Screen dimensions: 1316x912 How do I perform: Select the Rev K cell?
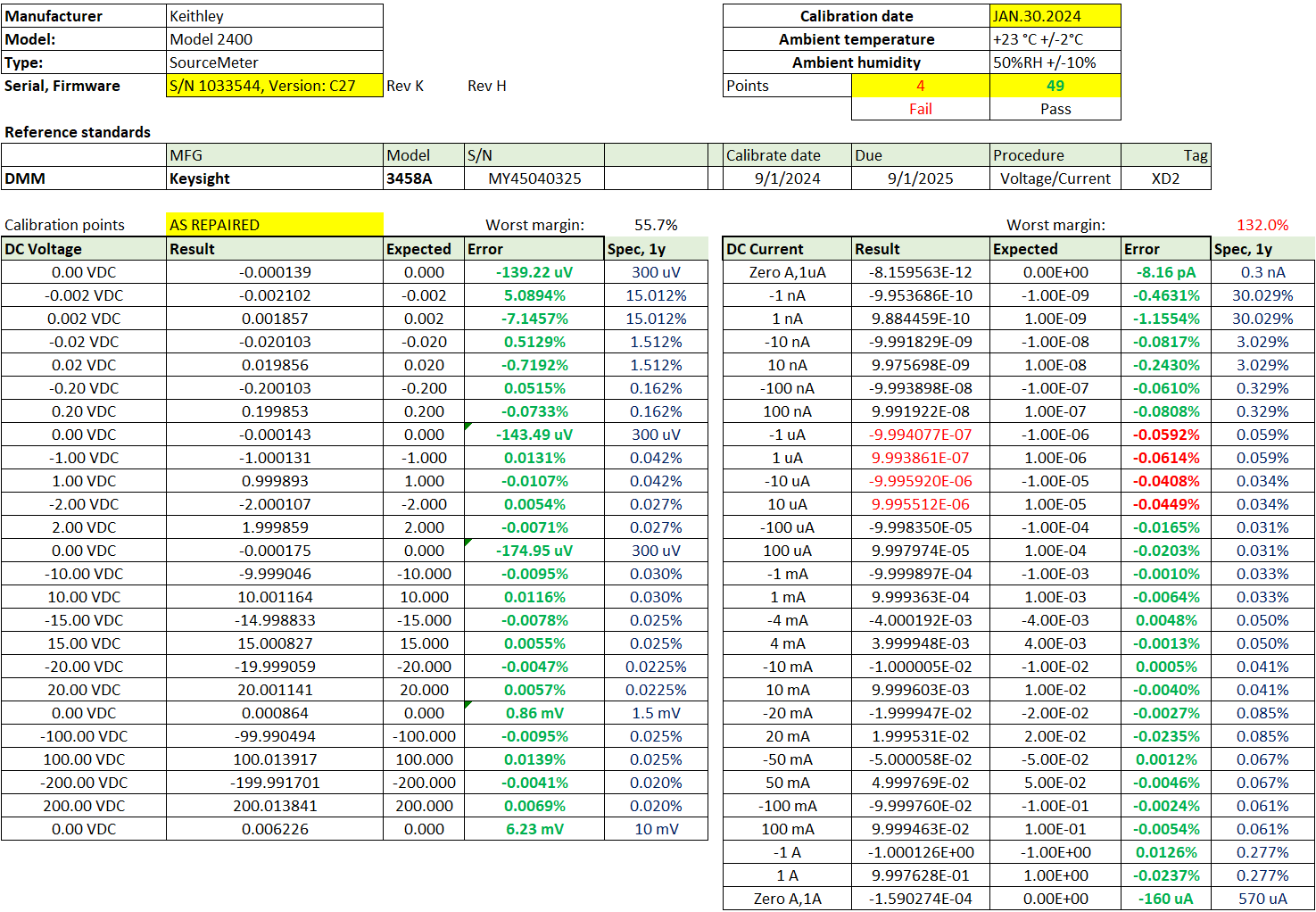point(405,86)
